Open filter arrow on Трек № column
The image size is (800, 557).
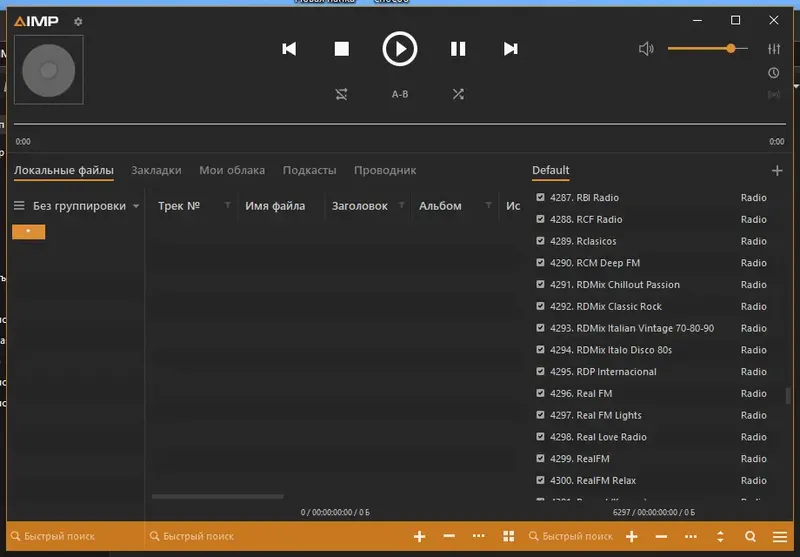click(x=228, y=205)
